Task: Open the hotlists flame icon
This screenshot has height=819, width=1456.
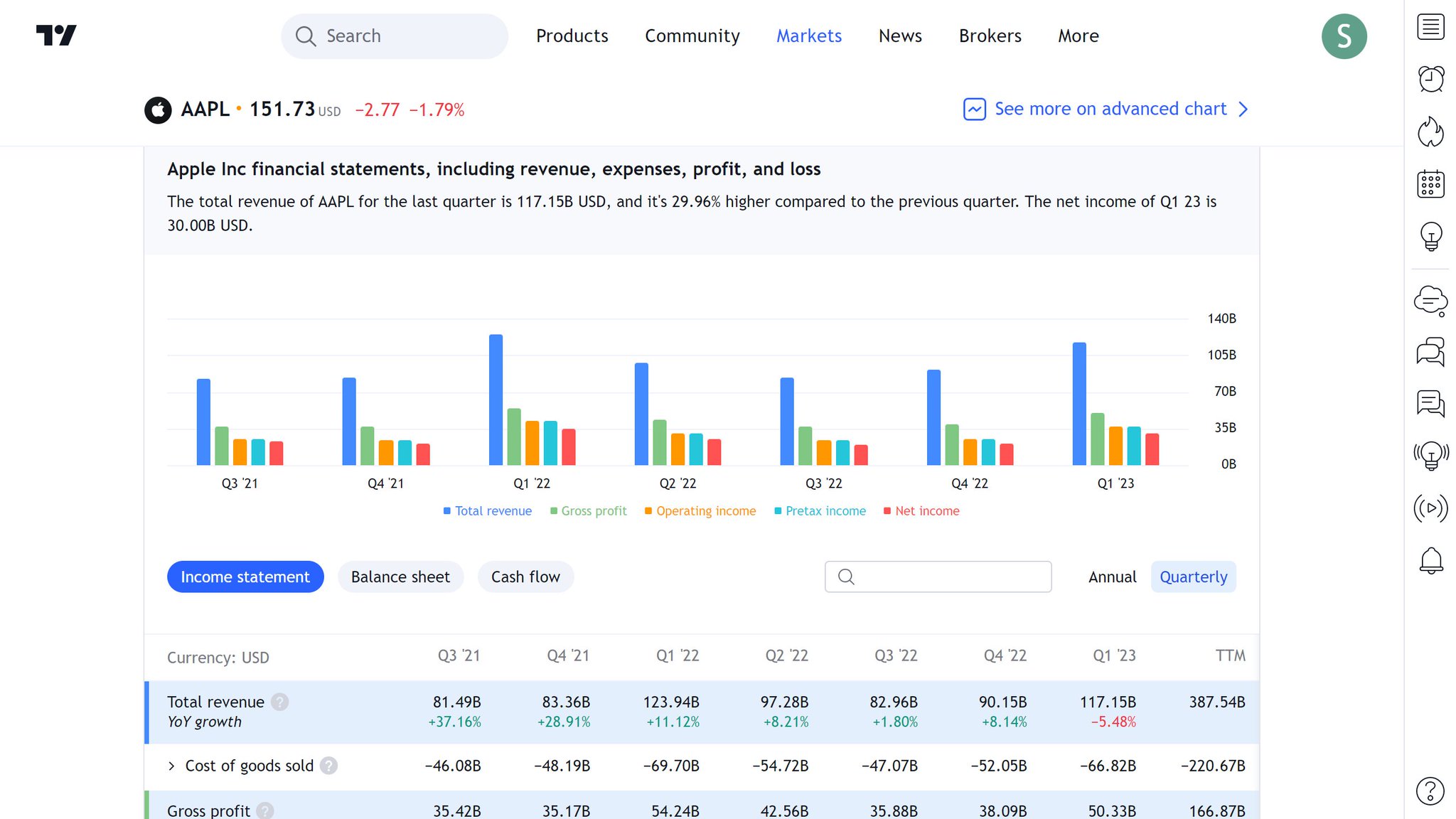Action: [1430, 132]
